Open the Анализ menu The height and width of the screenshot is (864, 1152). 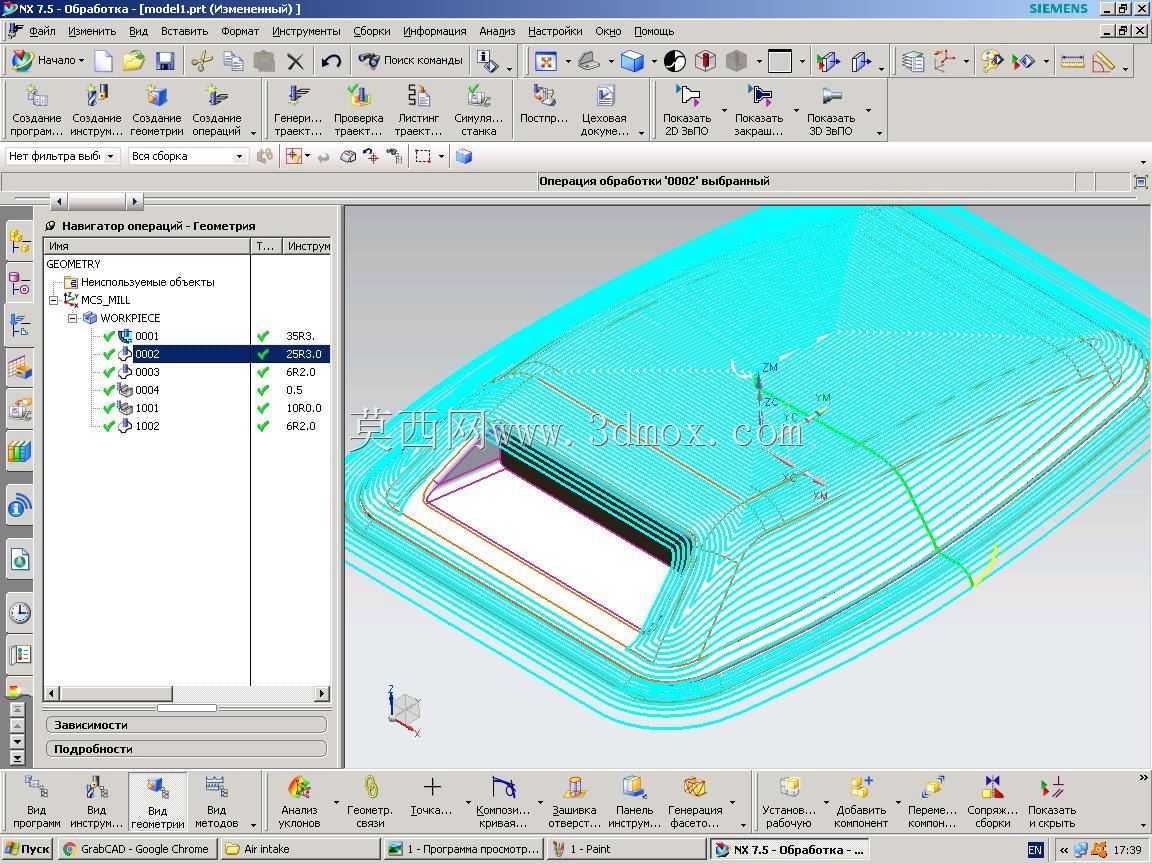coord(497,31)
